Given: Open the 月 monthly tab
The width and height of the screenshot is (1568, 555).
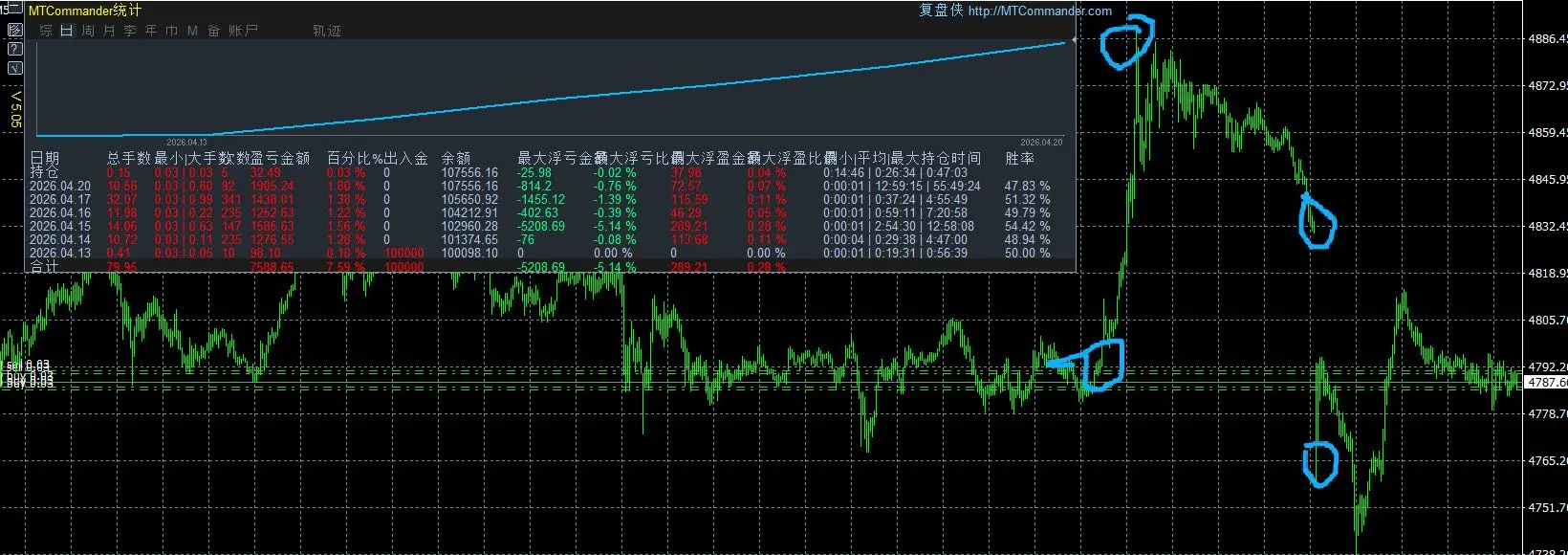Looking at the screenshot, I should [109, 31].
